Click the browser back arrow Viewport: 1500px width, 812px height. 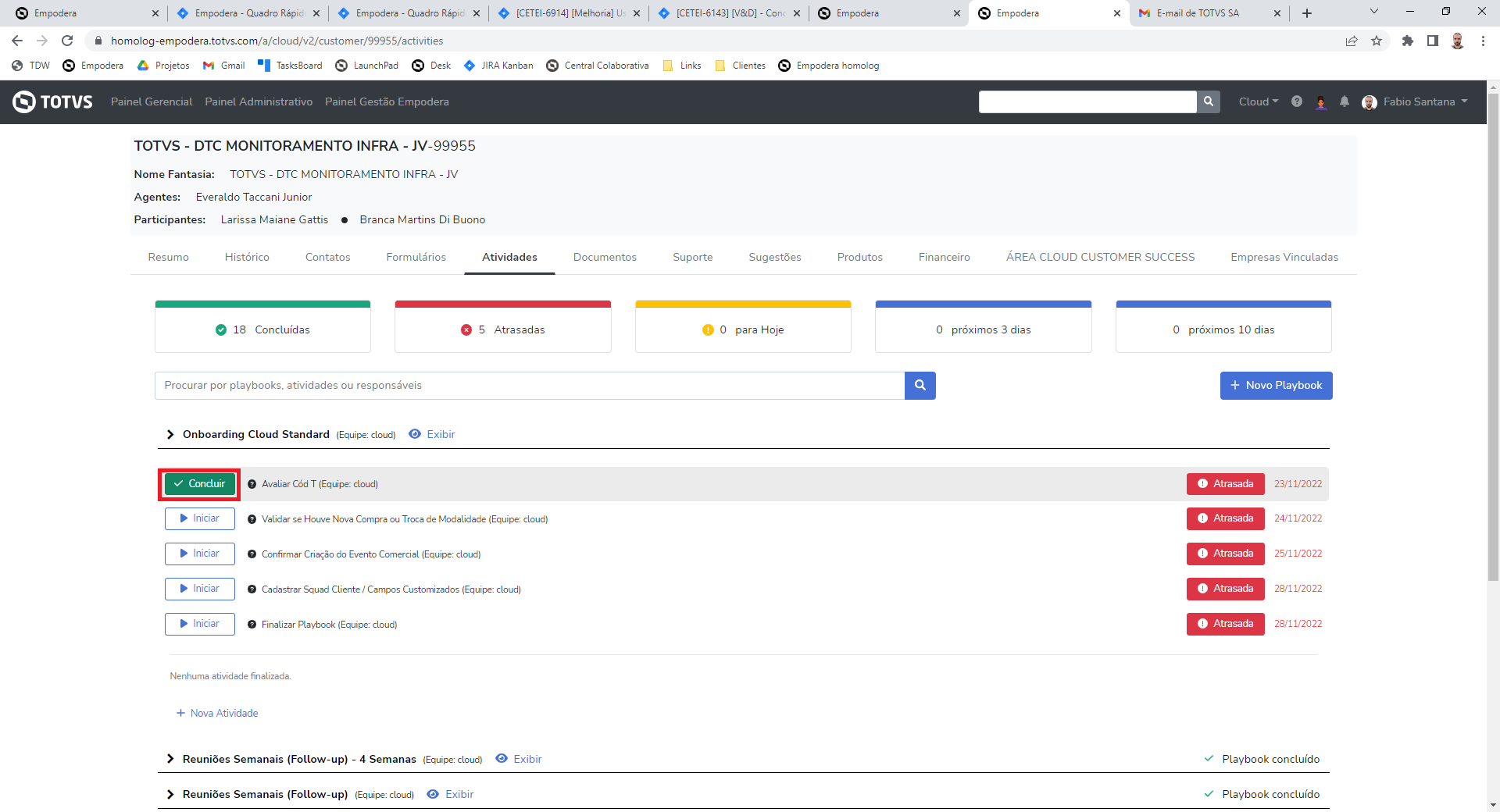click(x=17, y=41)
